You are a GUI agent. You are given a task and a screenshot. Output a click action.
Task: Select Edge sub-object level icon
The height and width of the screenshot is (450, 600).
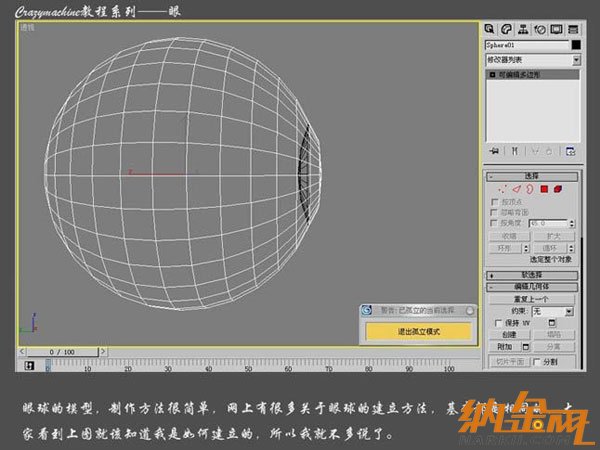[517, 188]
